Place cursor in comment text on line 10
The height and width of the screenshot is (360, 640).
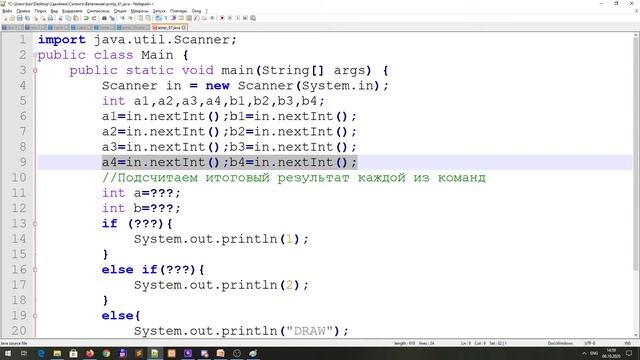click(x=294, y=178)
